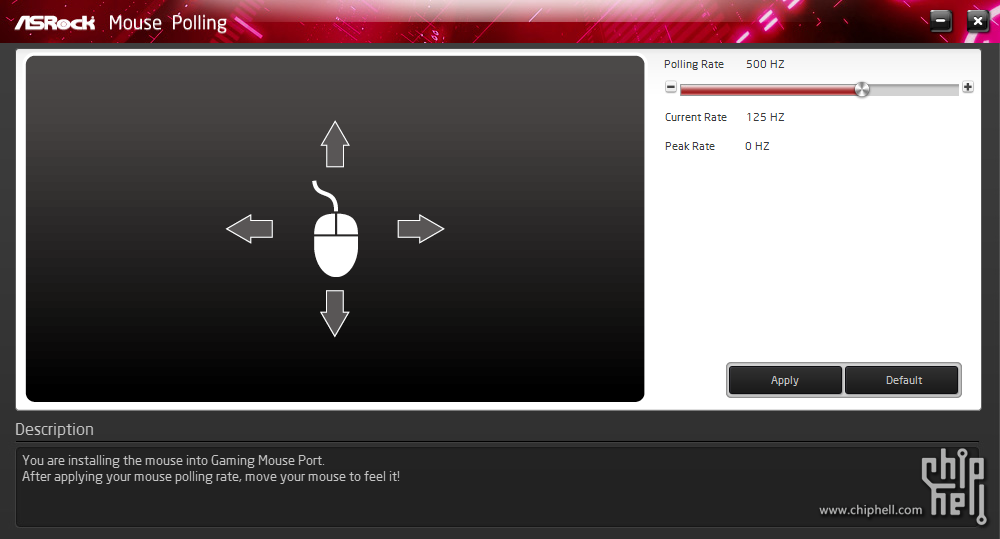This screenshot has width=1000, height=539.
Task: Click the 'Mouse Polling' window title
Action: [168, 23]
